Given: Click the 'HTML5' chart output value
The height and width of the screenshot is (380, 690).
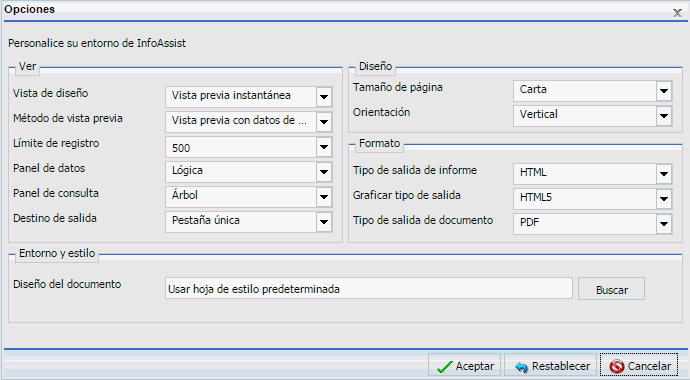Looking at the screenshot, I should pyautogui.click(x=585, y=199).
